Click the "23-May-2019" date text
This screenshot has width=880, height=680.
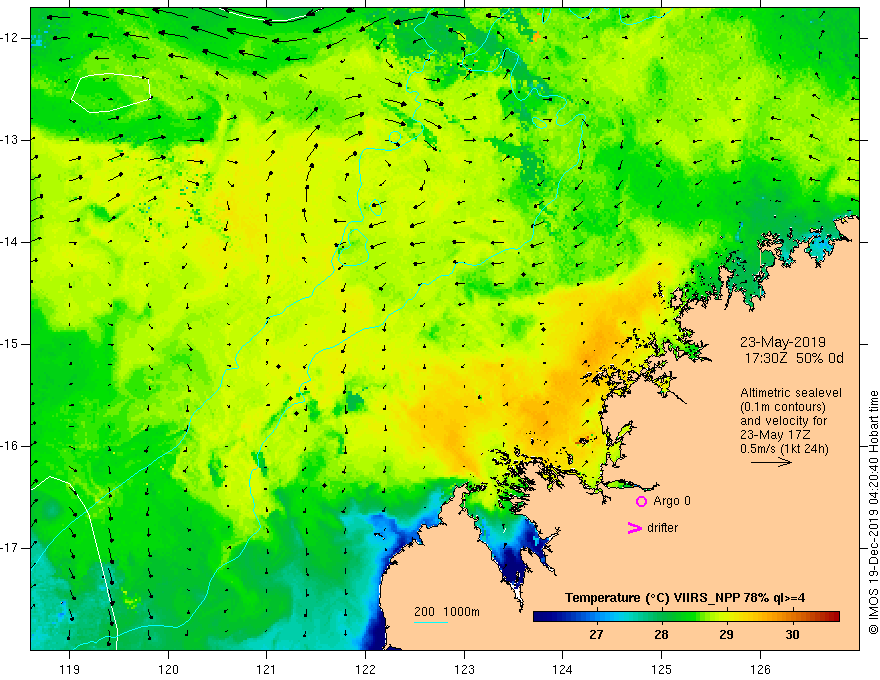(x=782, y=342)
